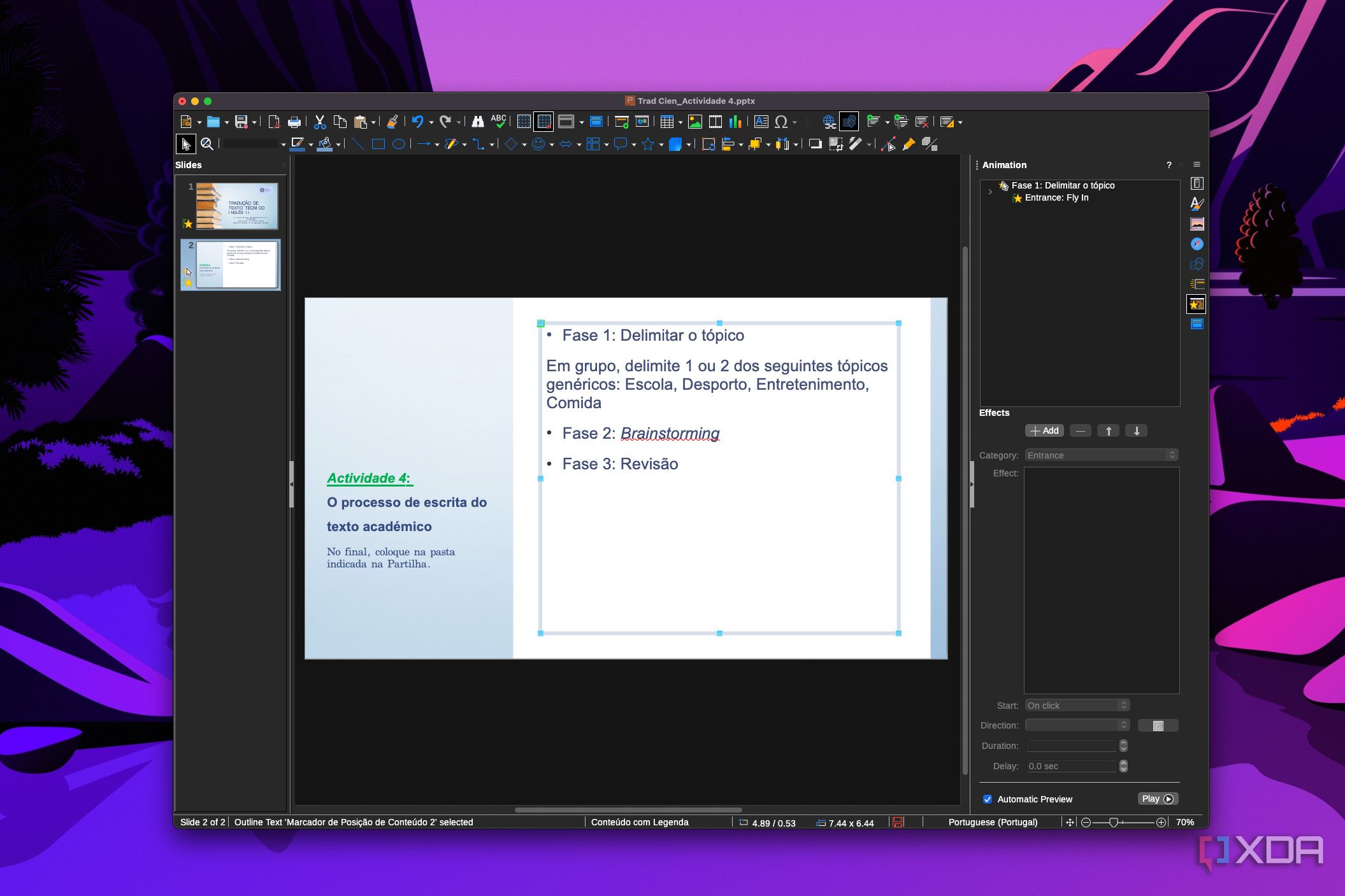
Task: Open the Special Character omega dropdown arrow
Action: tap(795, 122)
